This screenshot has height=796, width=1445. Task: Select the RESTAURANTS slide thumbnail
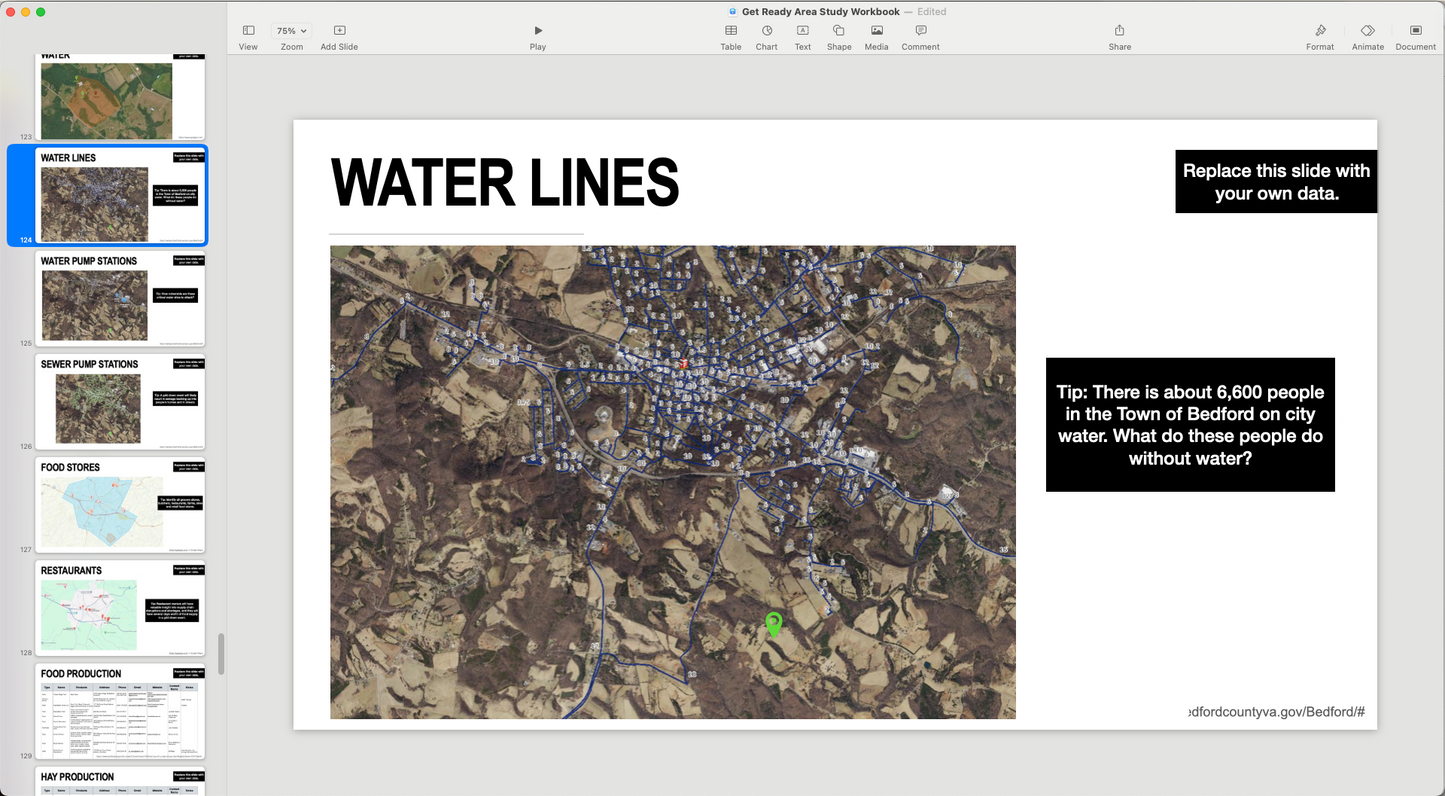pyautogui.click(x=120, y=608)
